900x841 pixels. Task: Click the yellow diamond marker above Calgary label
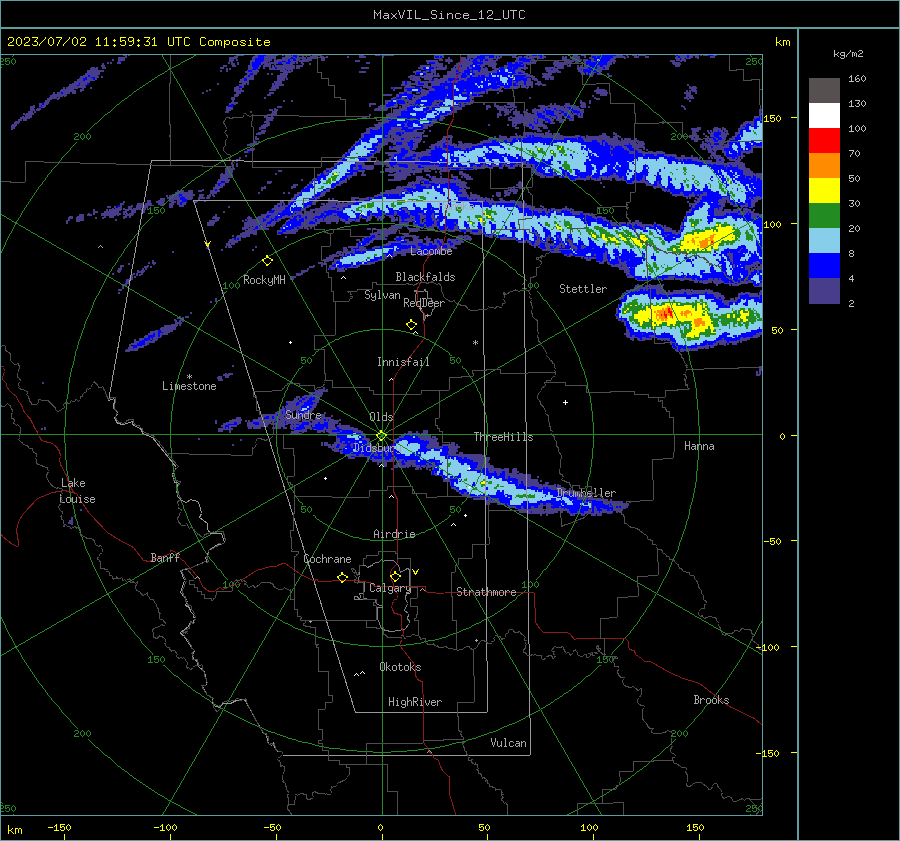click(395, 576)
